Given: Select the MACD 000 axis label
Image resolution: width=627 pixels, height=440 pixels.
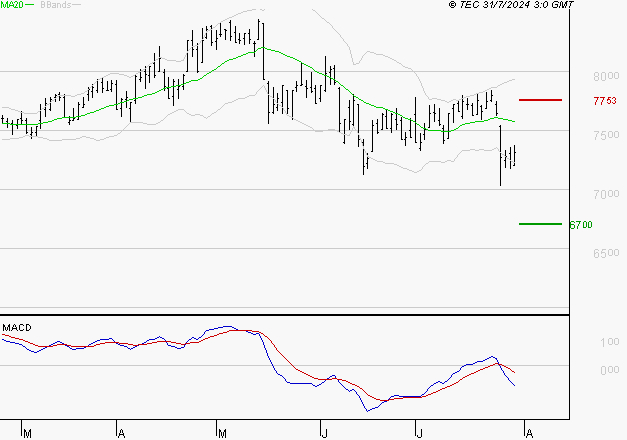Looking at the screenshot, I should click(x=610, y=370).
